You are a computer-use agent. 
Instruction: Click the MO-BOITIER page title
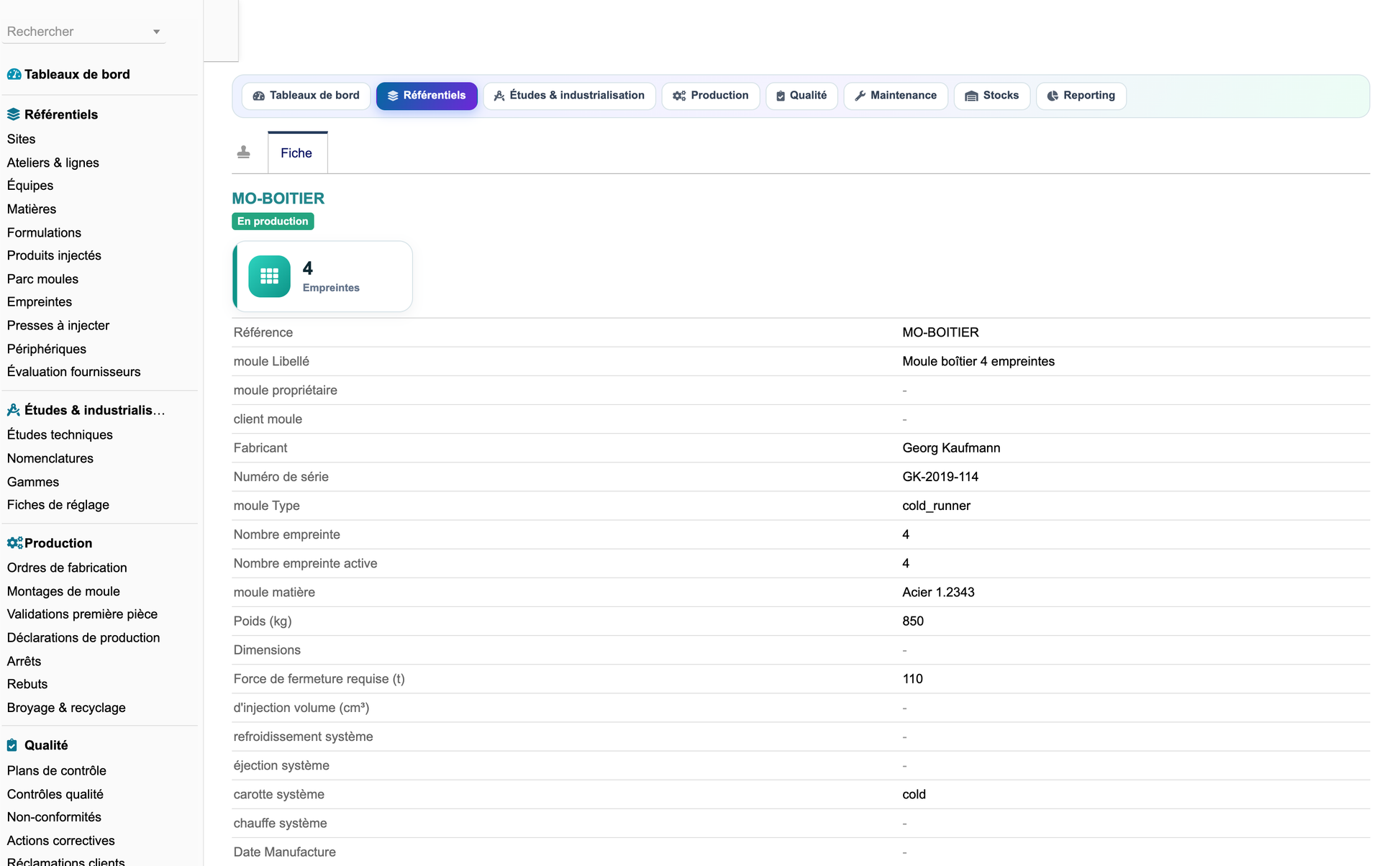coord(278,199)
